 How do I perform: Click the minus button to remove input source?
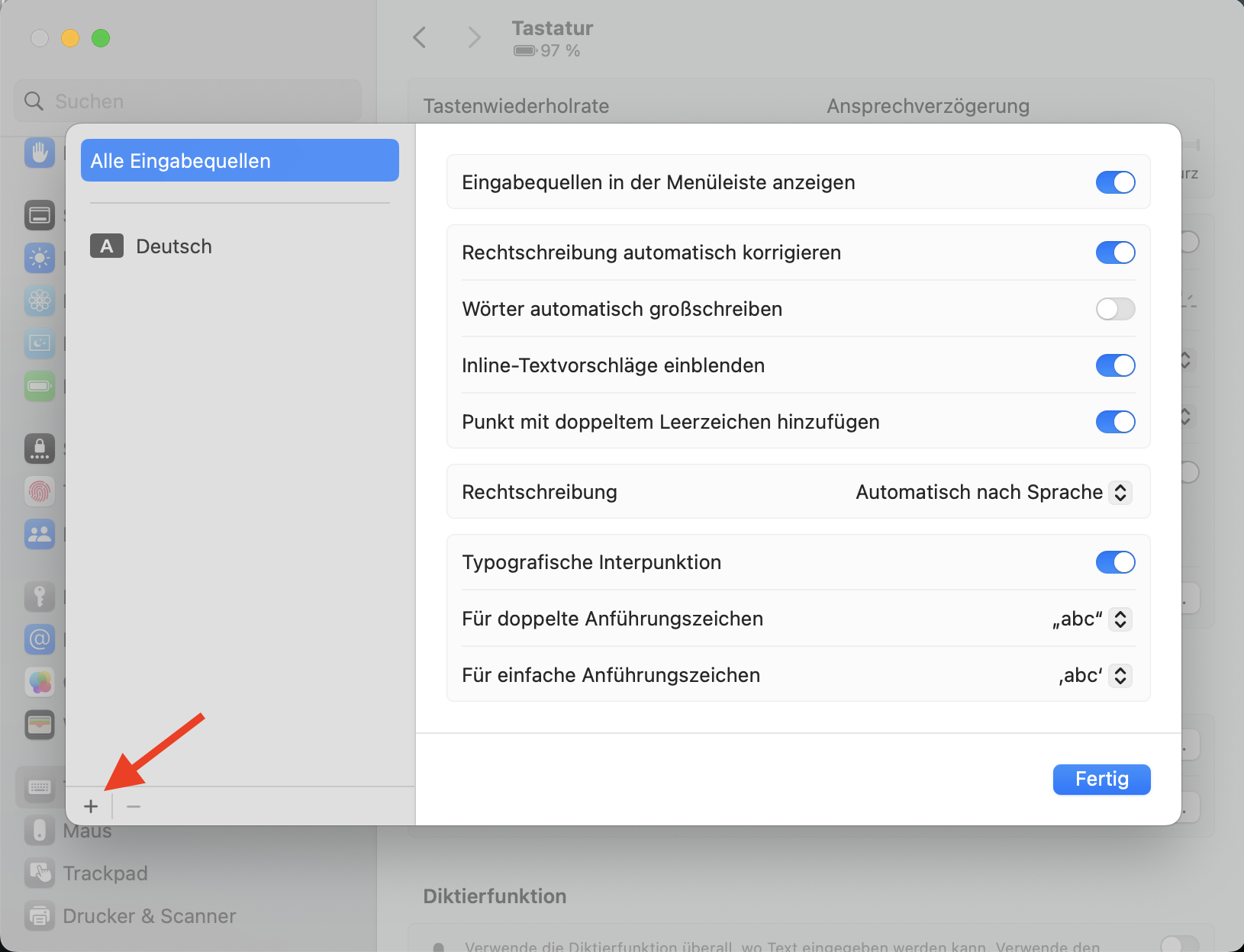[134, 806]
